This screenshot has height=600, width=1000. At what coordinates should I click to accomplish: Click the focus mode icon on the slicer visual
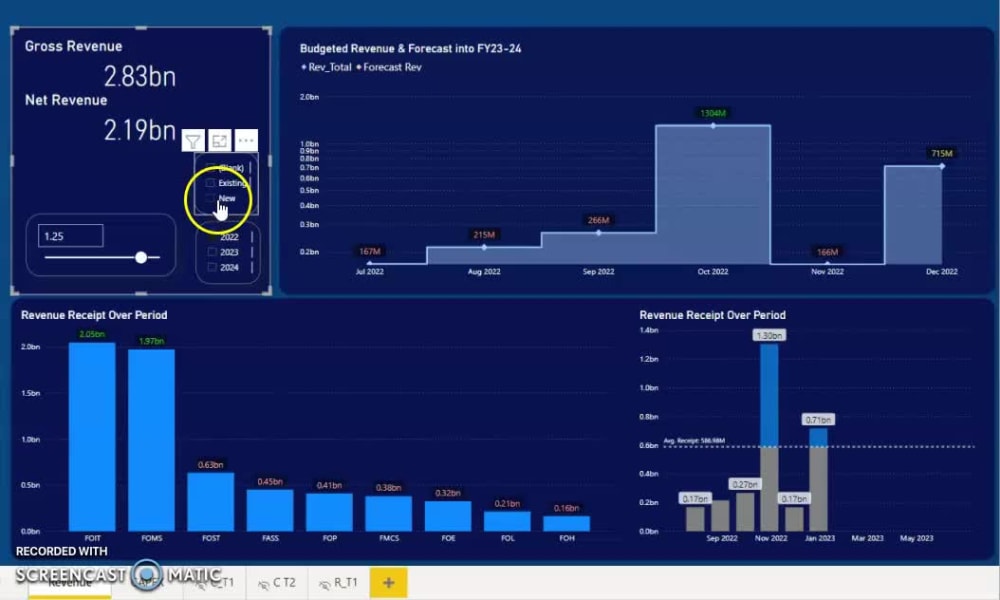point(217,140)
